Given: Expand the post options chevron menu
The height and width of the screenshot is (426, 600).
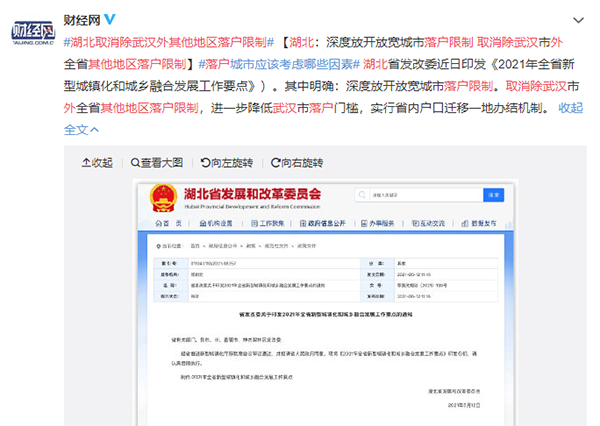Looking at the screenshot, I should (578, 20).
